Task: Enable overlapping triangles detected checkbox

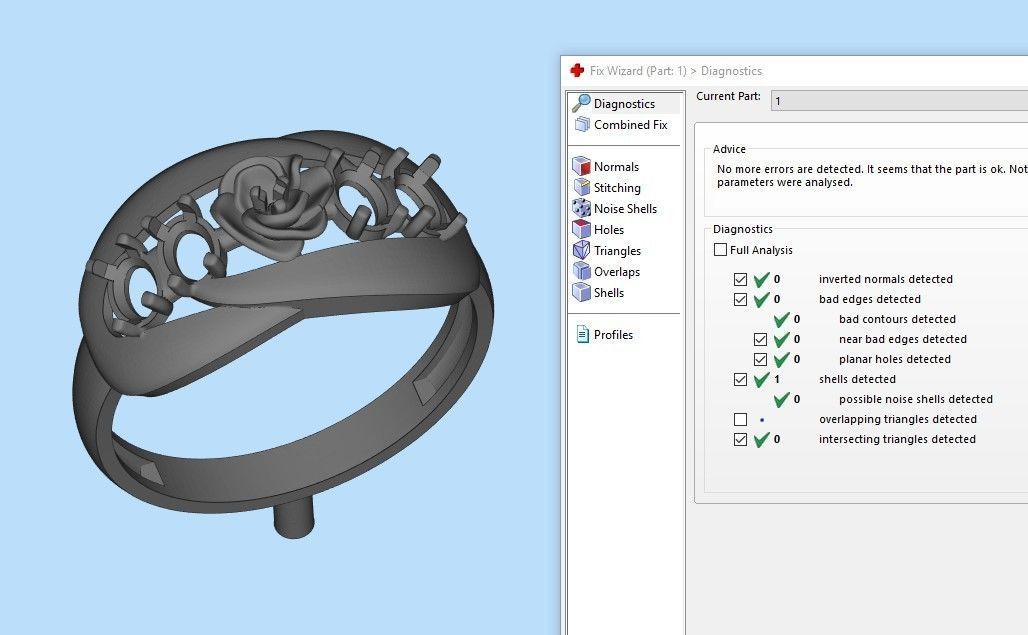Action: click(740, 419)
